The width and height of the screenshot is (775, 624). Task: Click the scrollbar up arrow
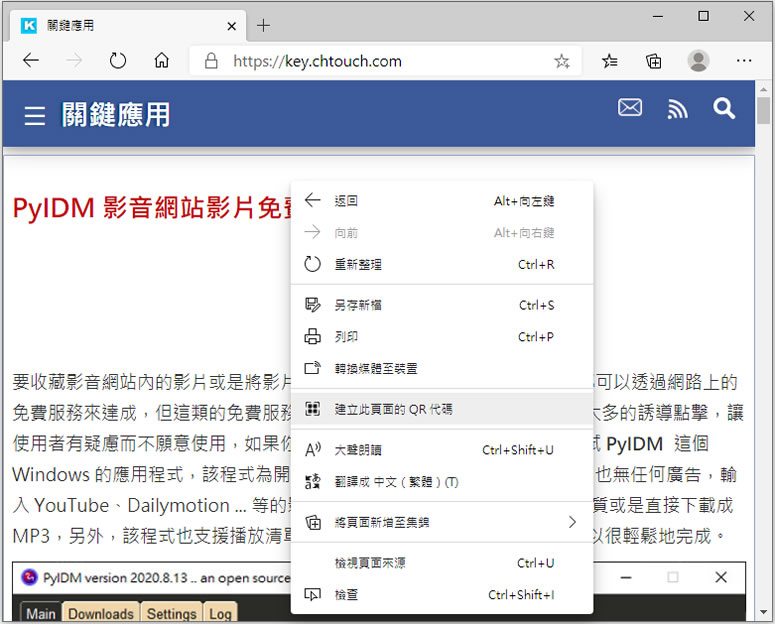click(x=764, y=89)
